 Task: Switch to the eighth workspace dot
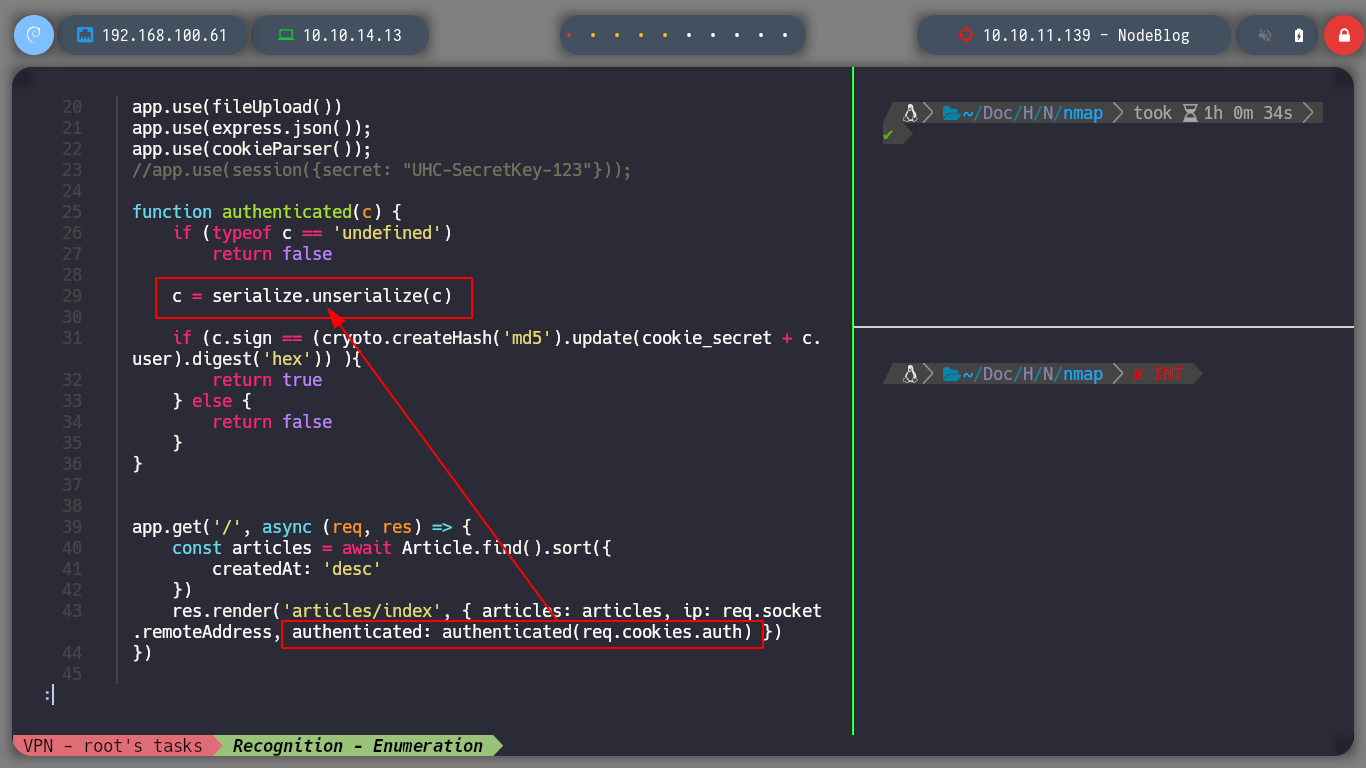[x=737, y=35]
